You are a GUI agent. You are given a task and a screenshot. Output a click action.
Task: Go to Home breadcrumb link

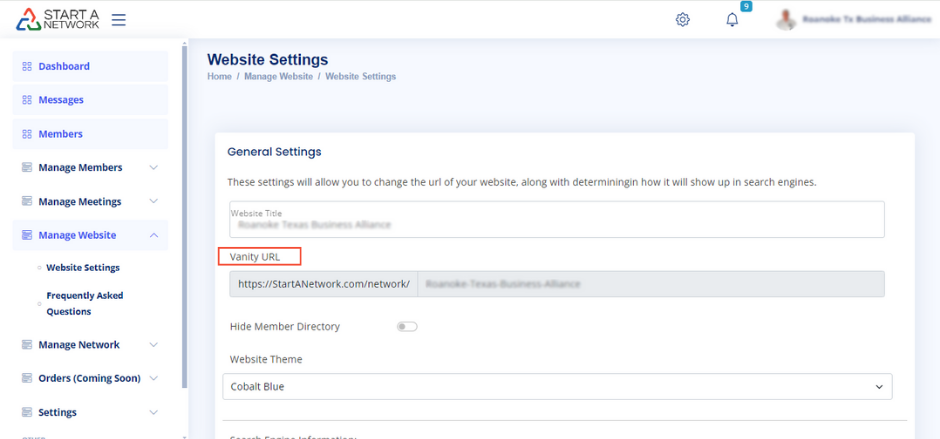pyautogui.click(x=219, y=77)
